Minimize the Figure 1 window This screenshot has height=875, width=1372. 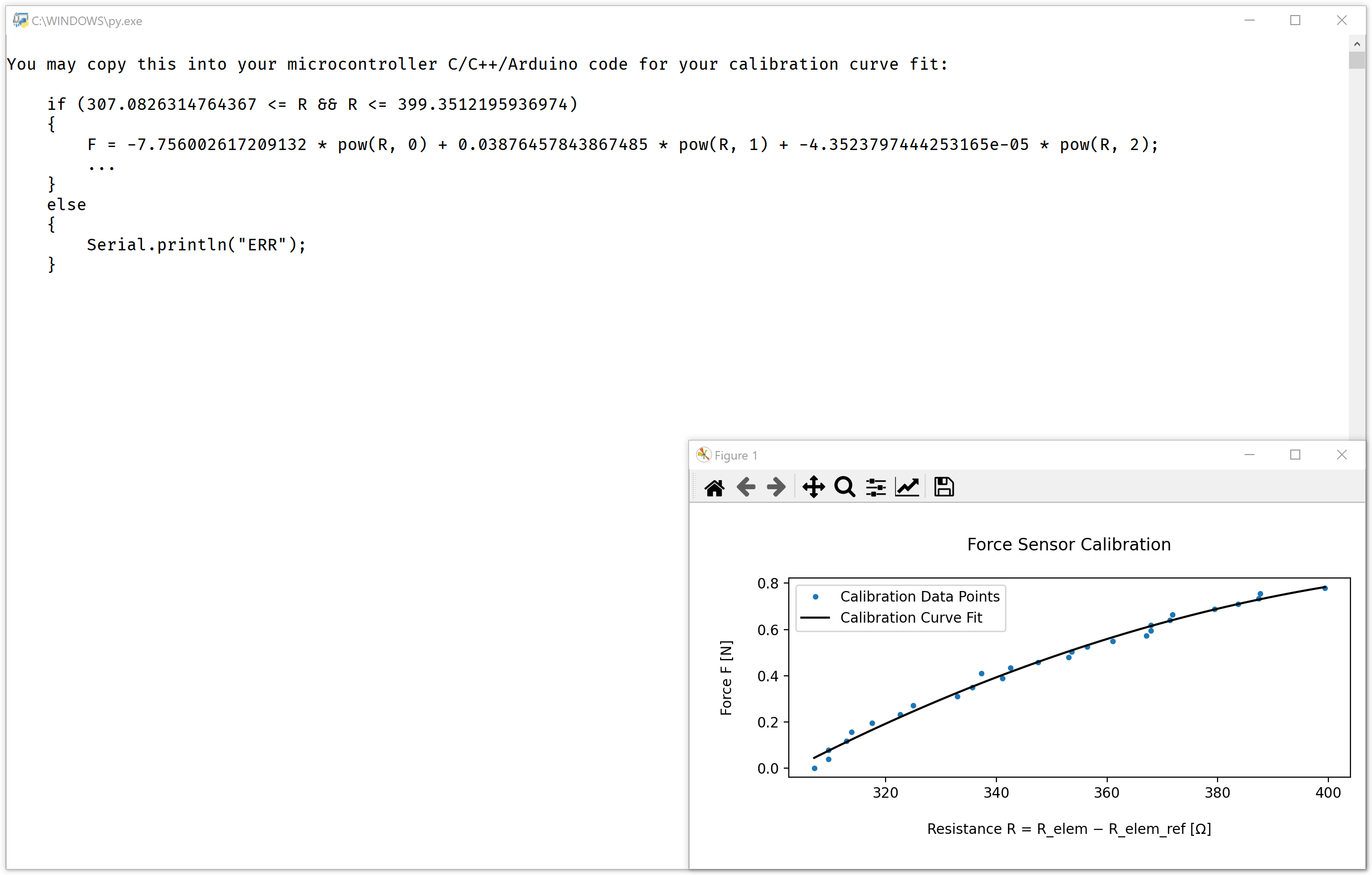coord(1250,455)
